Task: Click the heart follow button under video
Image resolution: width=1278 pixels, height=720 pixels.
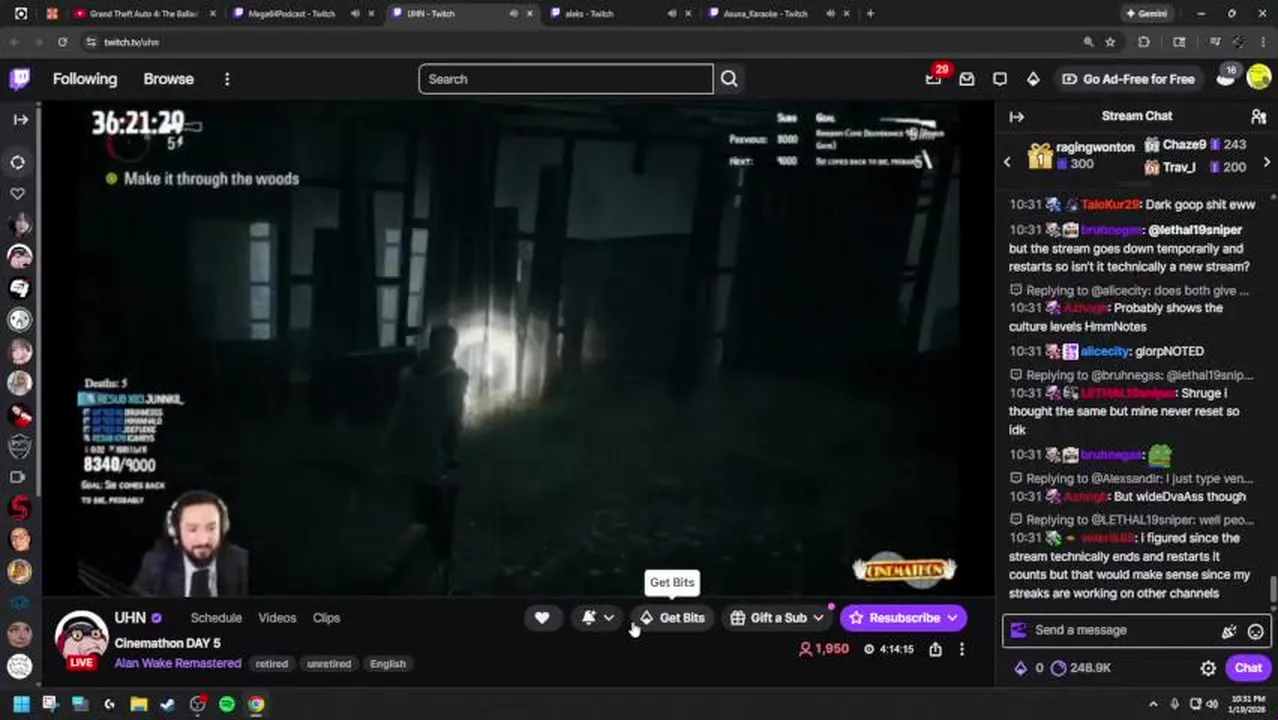Action: pos(542,618)
